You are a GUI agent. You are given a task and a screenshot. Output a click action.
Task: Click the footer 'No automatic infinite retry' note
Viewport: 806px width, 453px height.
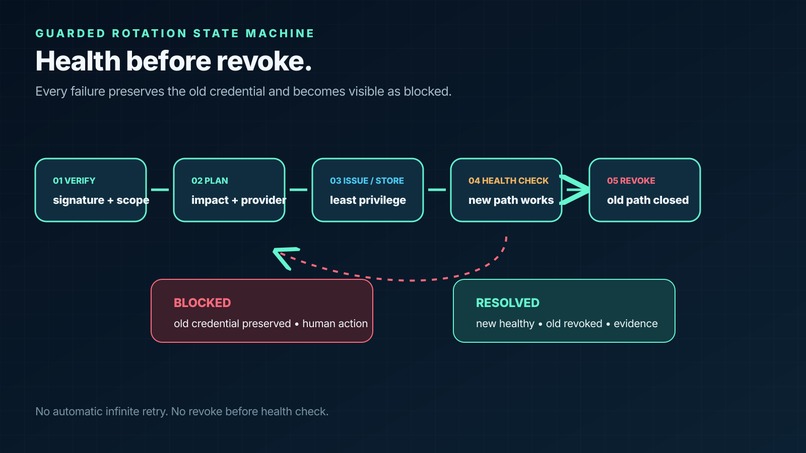pos(181,411)
